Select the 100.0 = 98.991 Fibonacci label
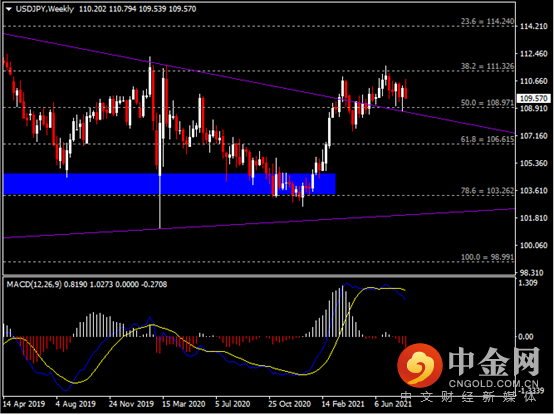This screenshot has height=415, width=554. click(x=487, y=257)
